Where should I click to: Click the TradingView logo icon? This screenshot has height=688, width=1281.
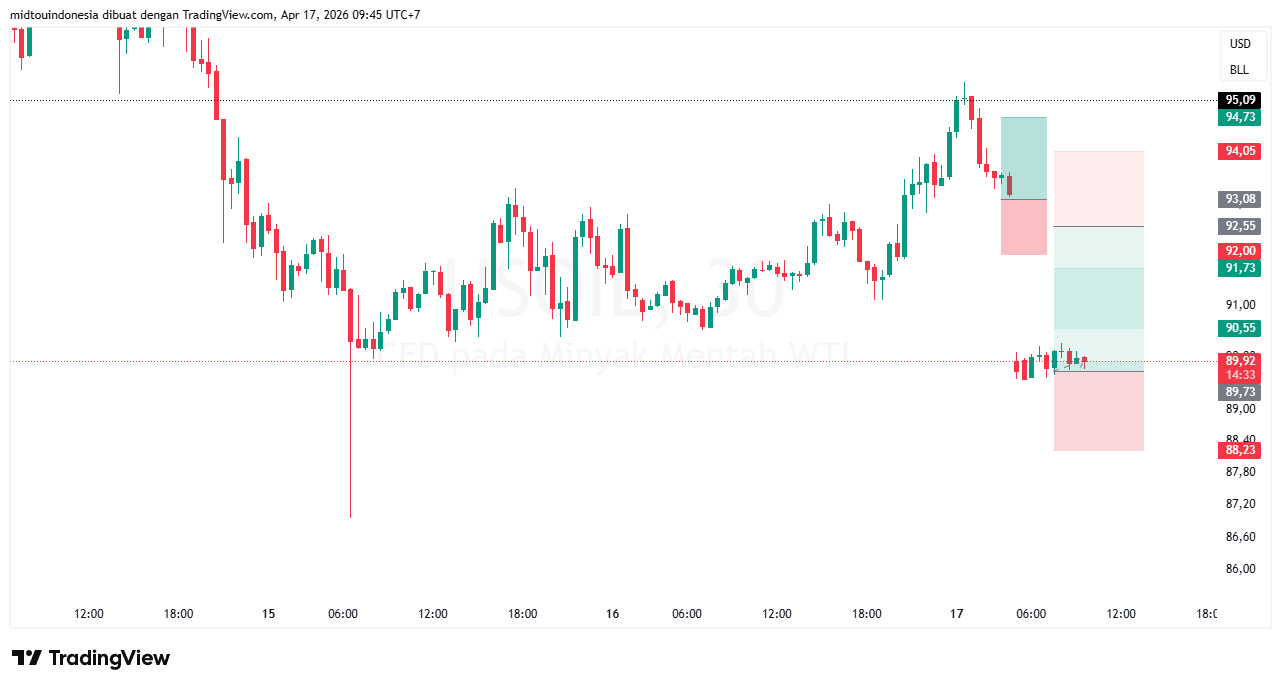[26, 658]
